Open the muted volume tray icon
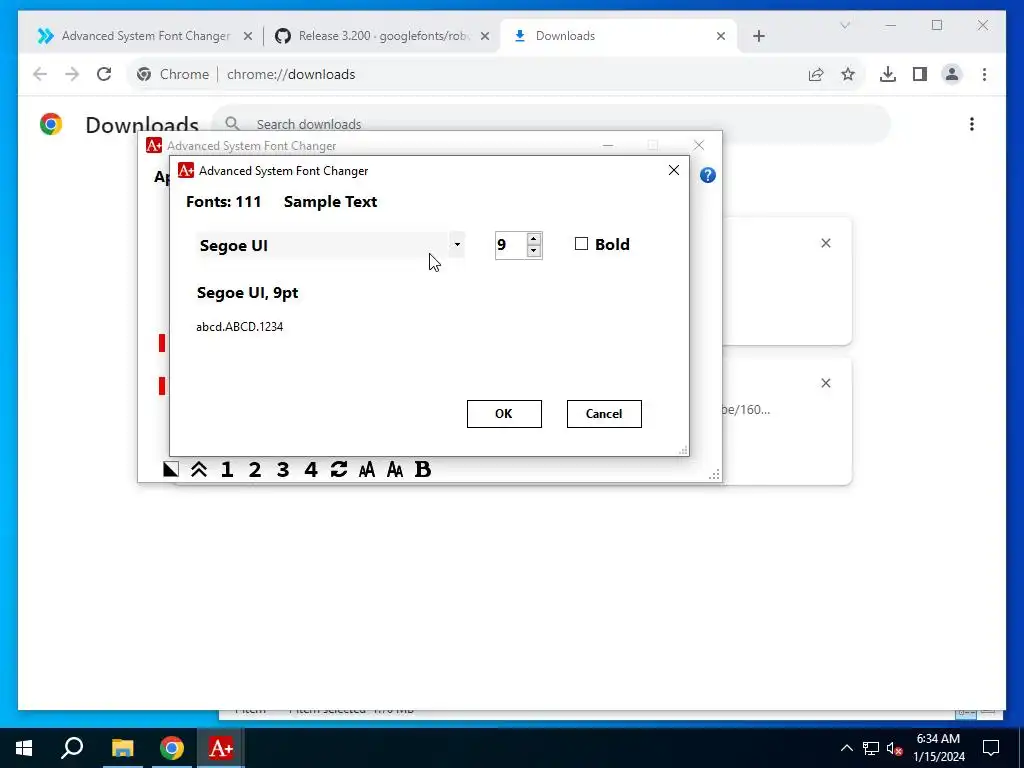The image size is (1024, 768). pyautogui.click(x=894, y=748)
